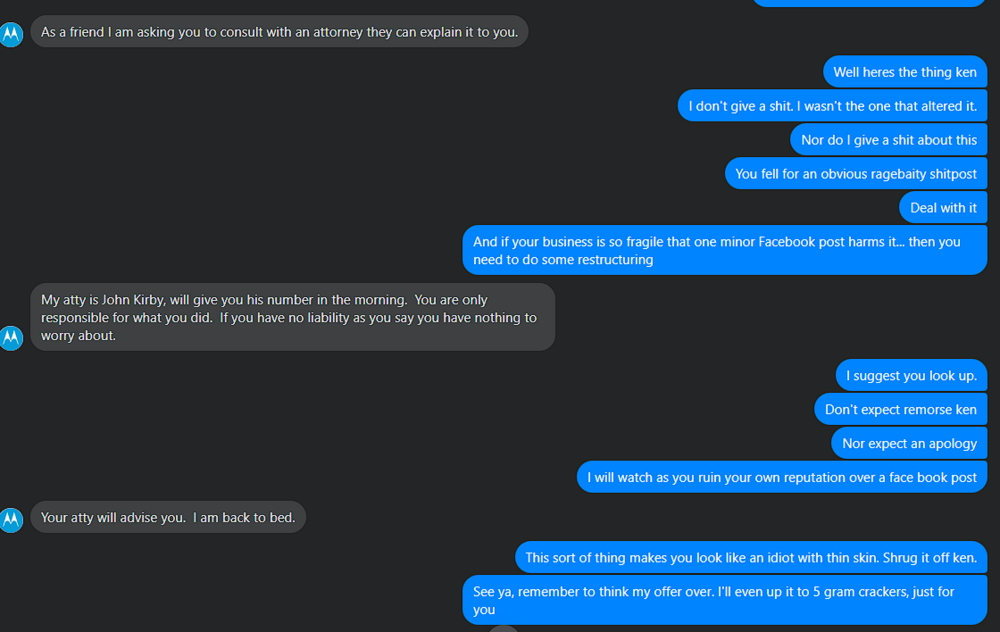Click avatar beside 'I am back to bed'

click(x=11, y=520)
